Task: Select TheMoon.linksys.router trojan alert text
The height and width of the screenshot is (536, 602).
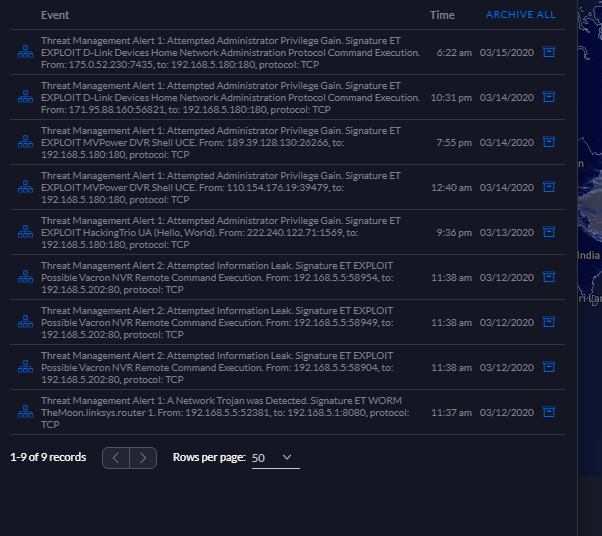Action: pyautogui.click(x=225, y=412)
